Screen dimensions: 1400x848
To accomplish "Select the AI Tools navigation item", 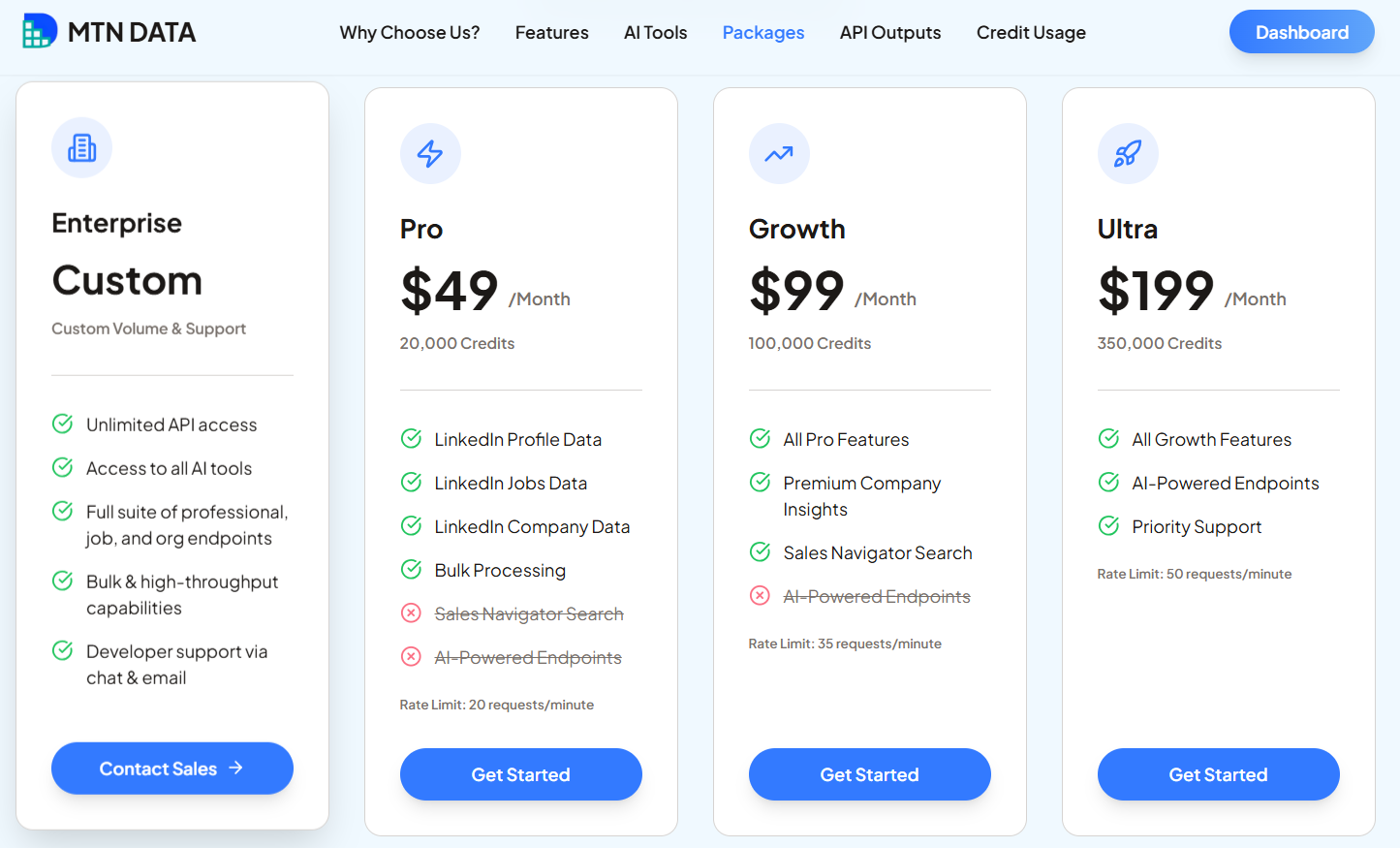I will tap(655, 32).
